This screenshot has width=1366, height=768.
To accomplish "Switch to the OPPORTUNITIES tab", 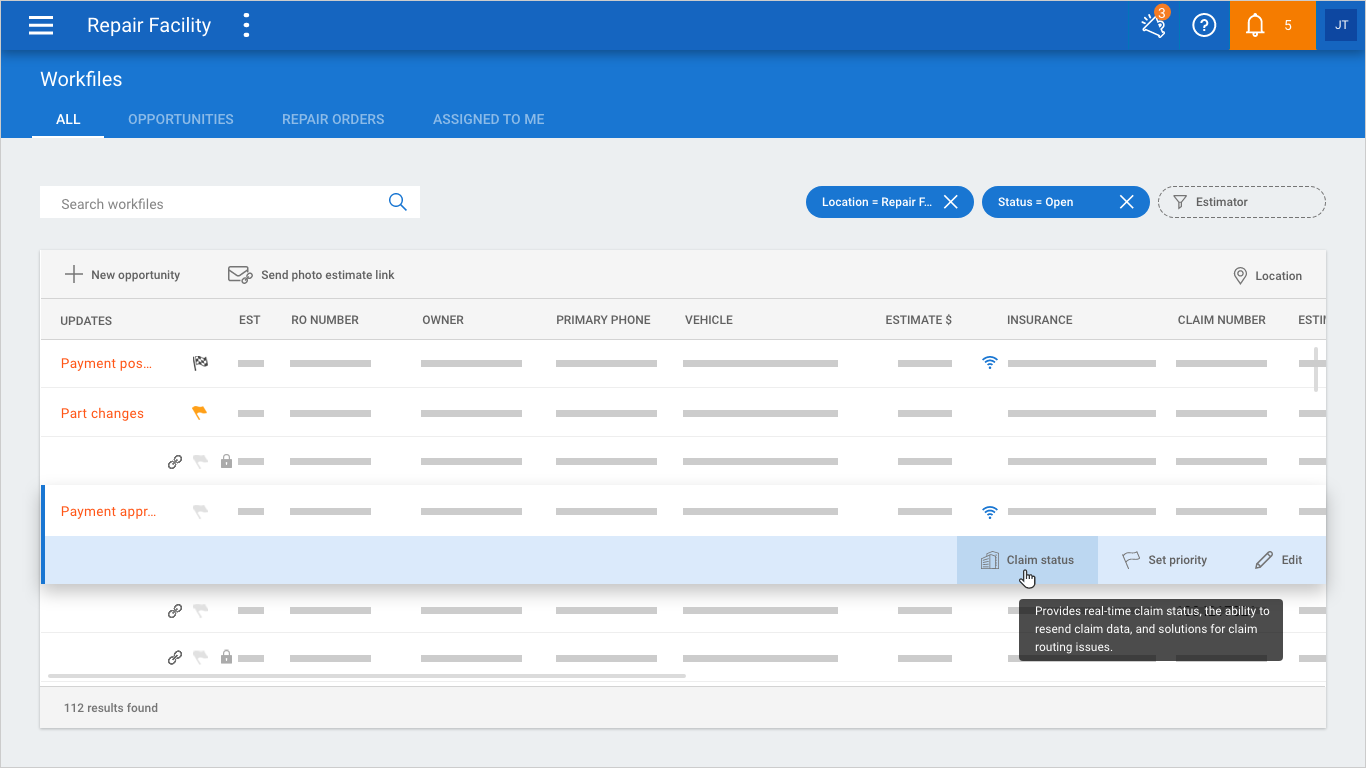I will click(x=181, y=119).
